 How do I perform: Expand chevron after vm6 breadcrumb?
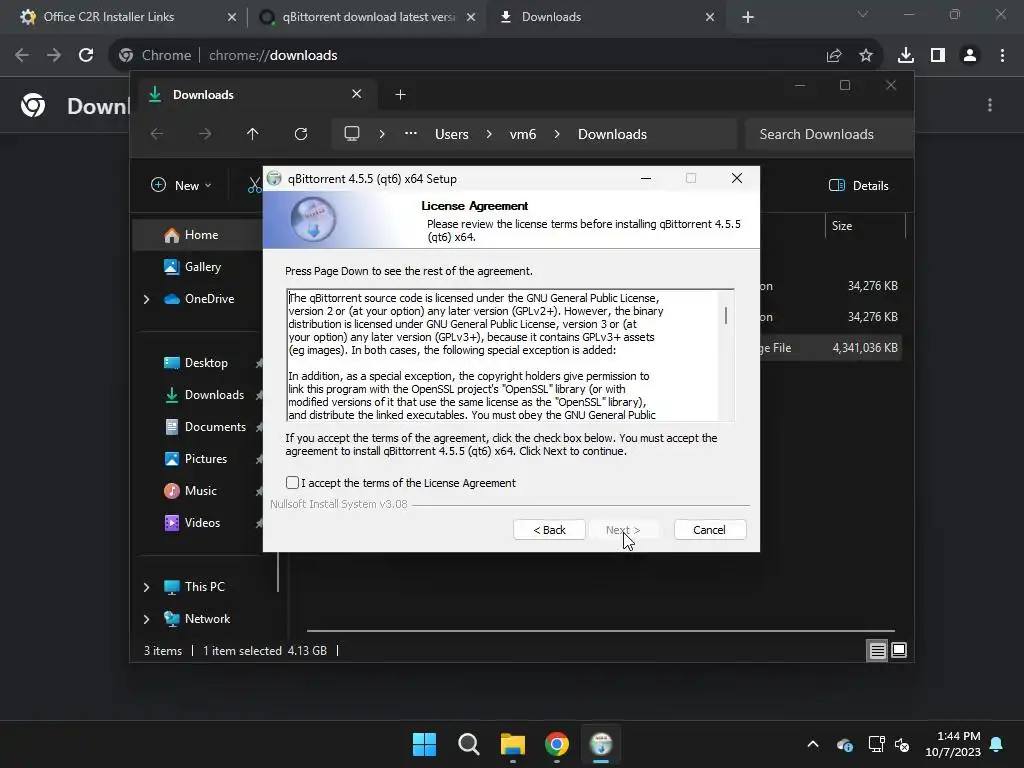coord(557,134)
